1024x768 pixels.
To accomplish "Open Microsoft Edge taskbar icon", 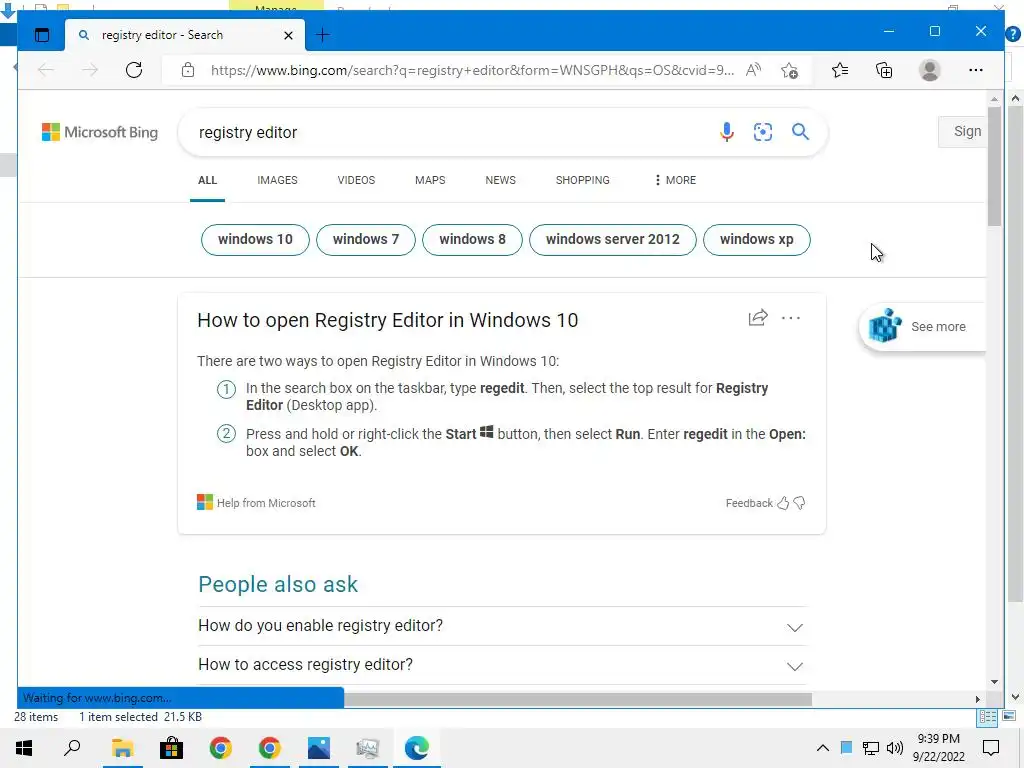I will tap(417, 748).
